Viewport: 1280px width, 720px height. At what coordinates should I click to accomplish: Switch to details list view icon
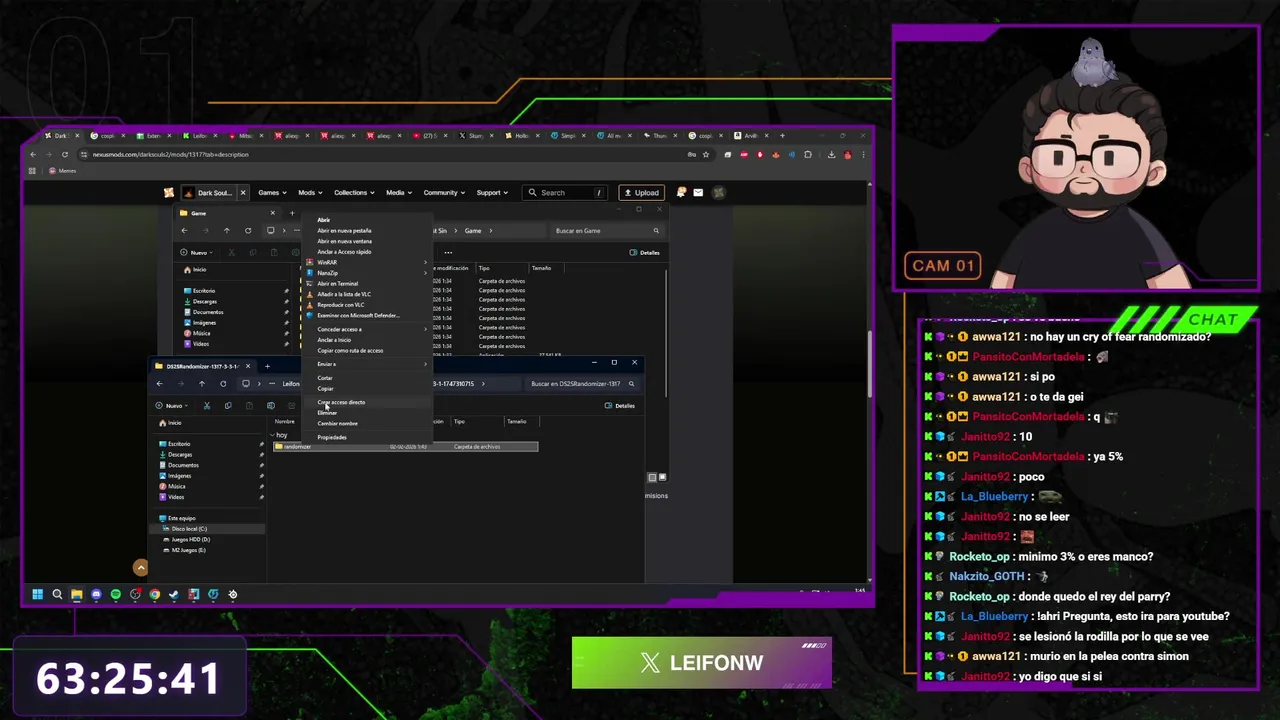652,477
